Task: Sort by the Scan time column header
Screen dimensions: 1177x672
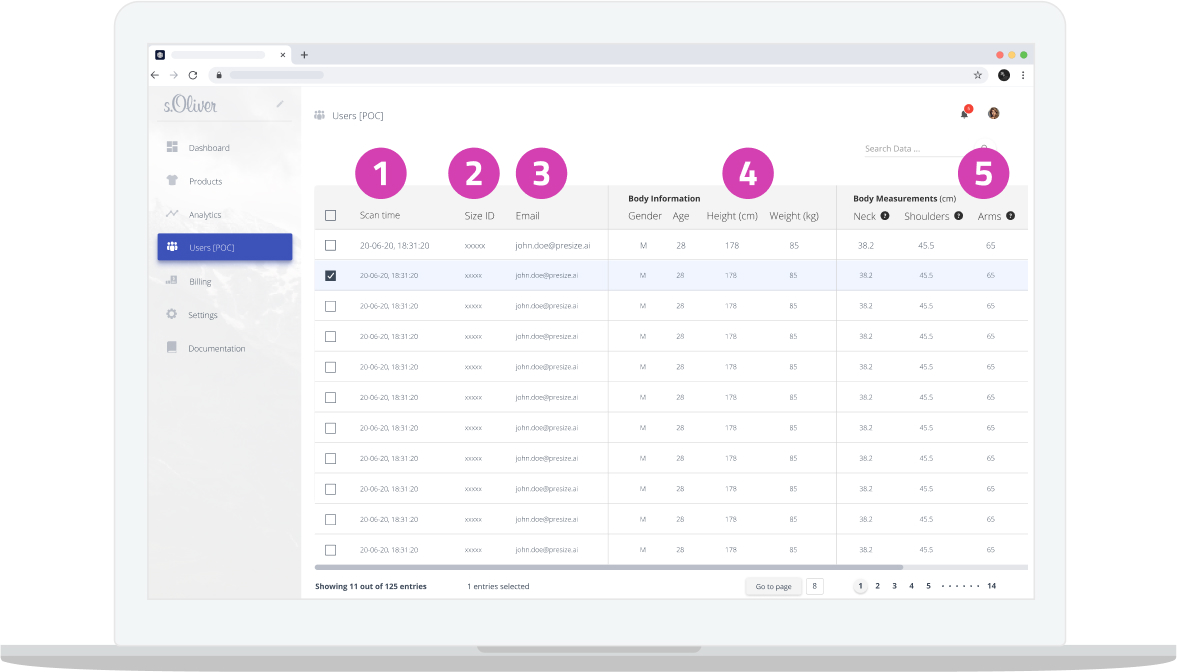Action: pos(380,215)
